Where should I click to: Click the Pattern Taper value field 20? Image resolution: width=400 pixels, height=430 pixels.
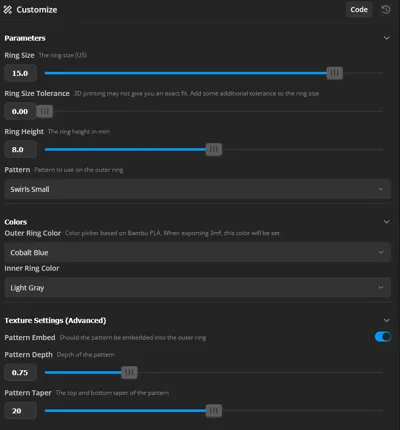pos(20,411)
